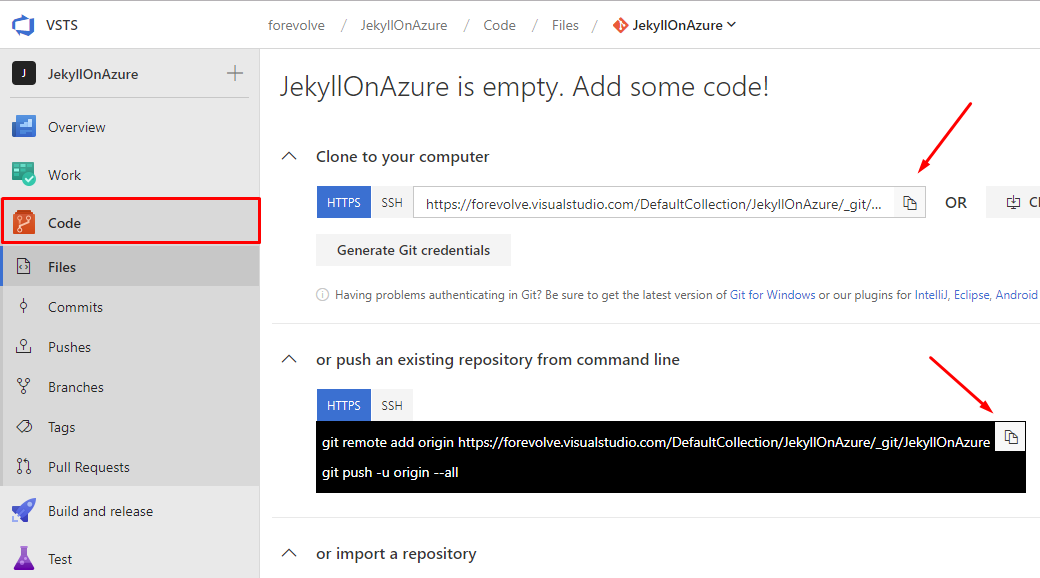Screen dimensions: 1040x578
Task: Click the JekyllOnAzure project name in sidebar
Action: point(93,74)
